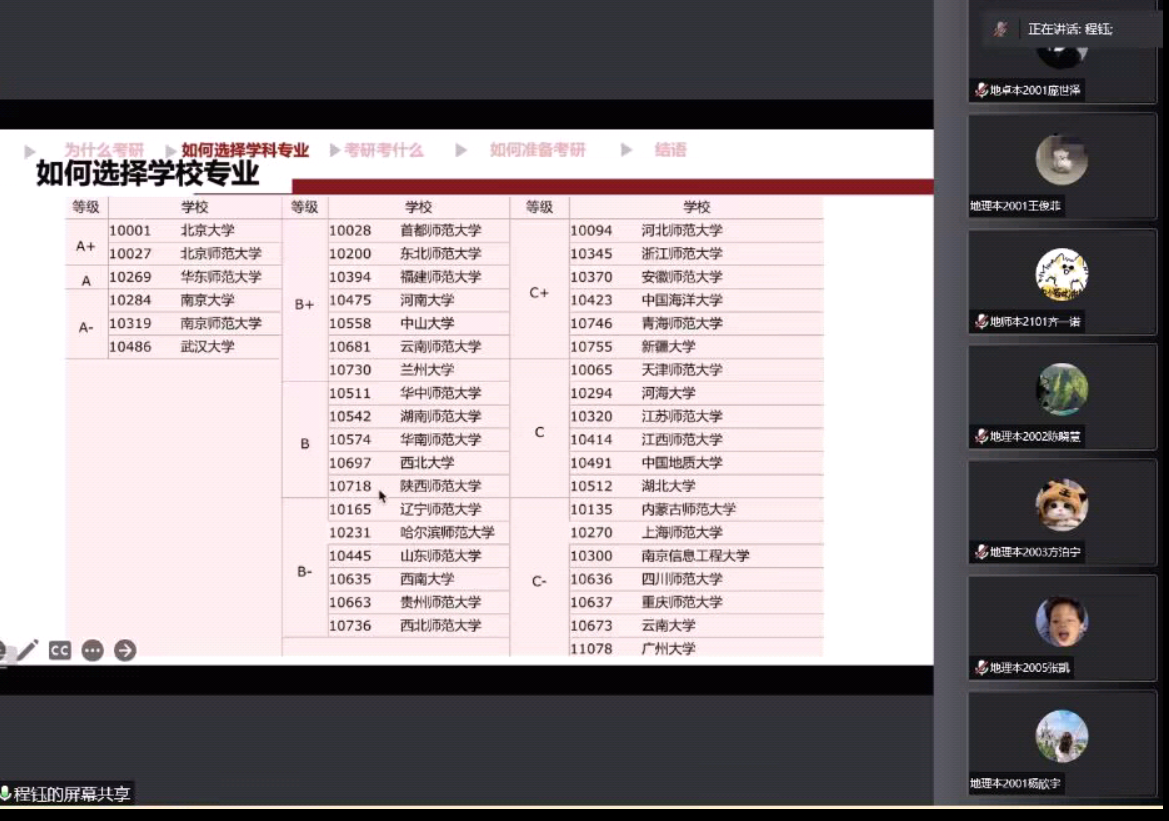Click the muted mic icon in the 正在讲话 banner

pyautogui.click(x=1001, y=29)
